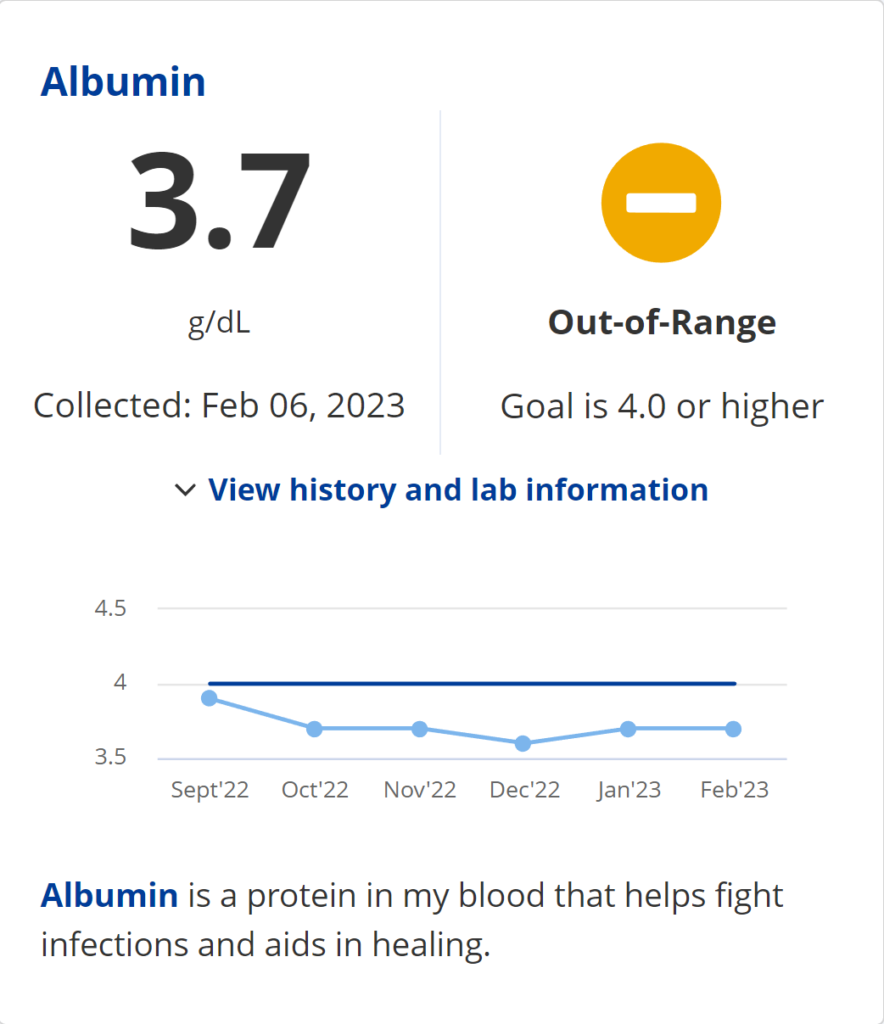Screen dimensions: 884x1024
Task: Open the Albumin heading link
Action: pos(123,82)
